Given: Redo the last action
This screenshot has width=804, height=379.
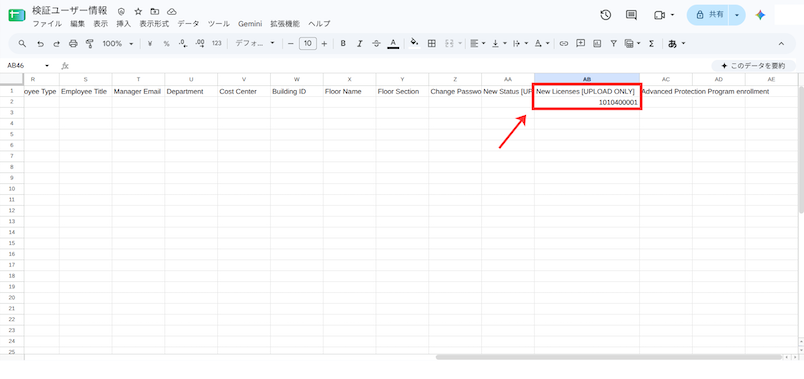Looking at the screenshot, I should [x=56, y=44].
